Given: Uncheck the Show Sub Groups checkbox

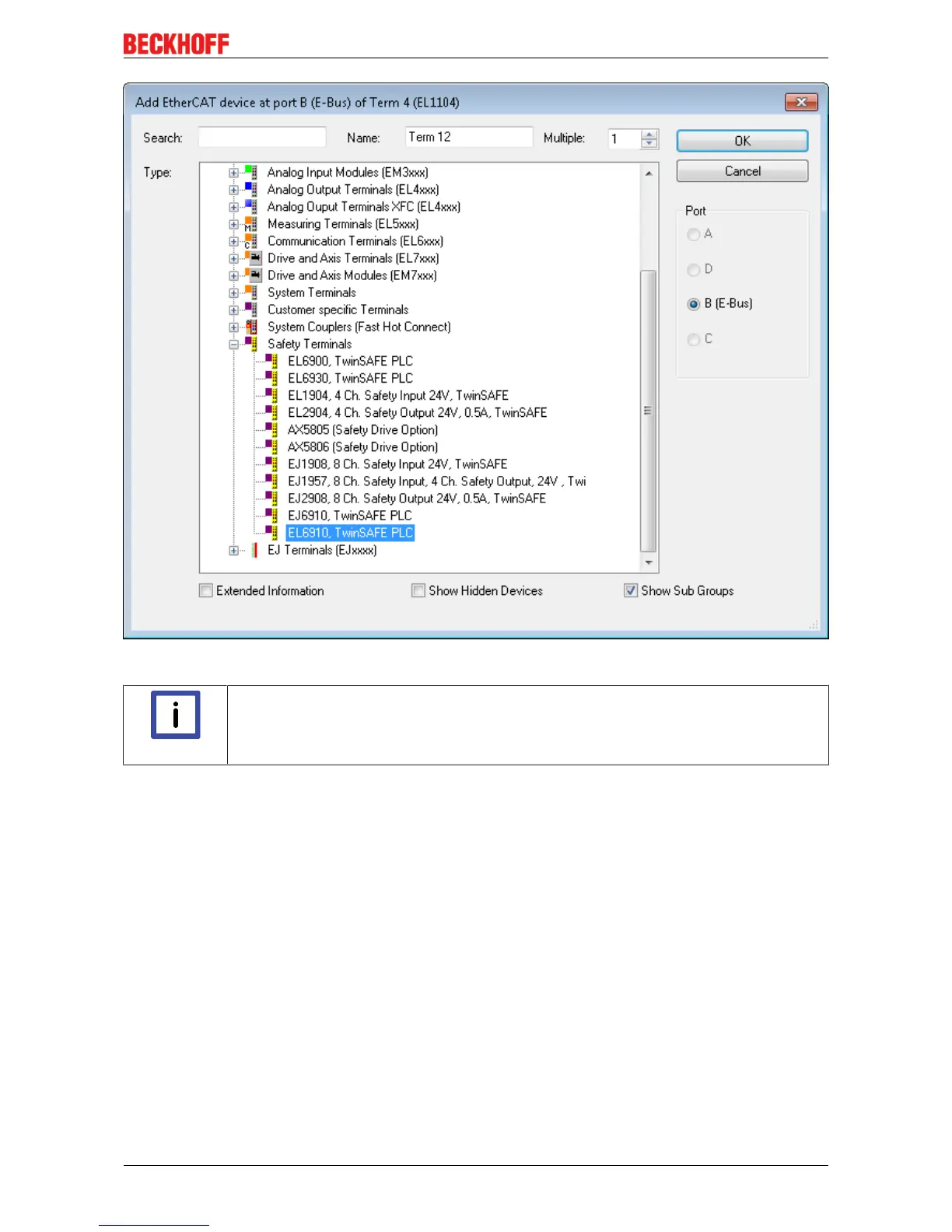Looking at the screenshot, I should [631, 591].
